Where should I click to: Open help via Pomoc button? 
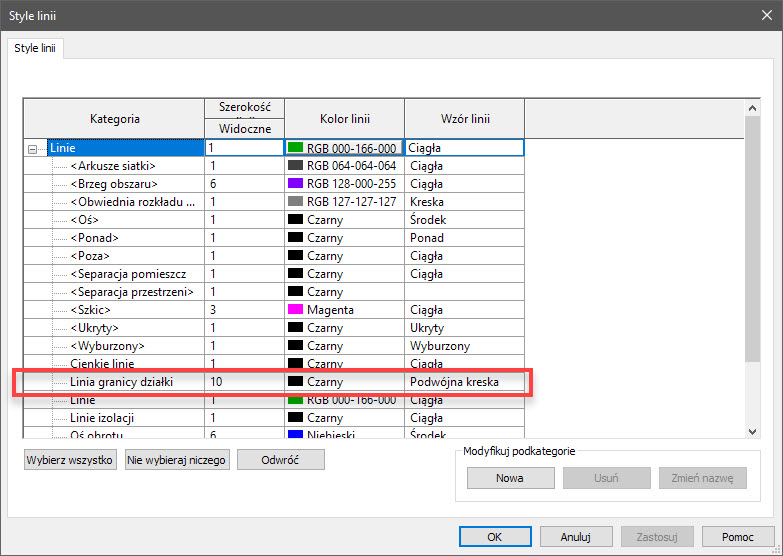coord(738,536)
